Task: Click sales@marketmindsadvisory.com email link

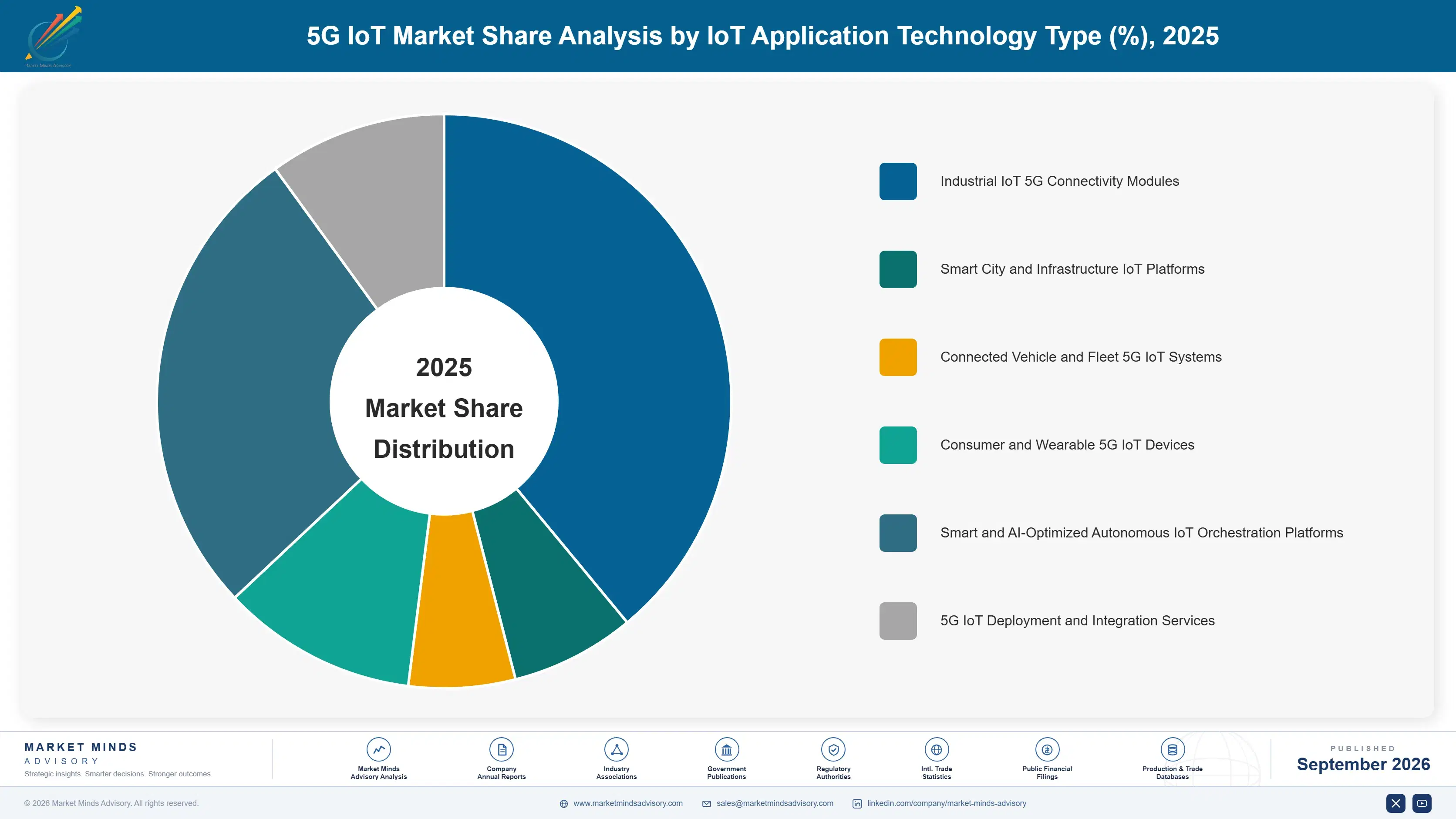Action: click(775, 803)
